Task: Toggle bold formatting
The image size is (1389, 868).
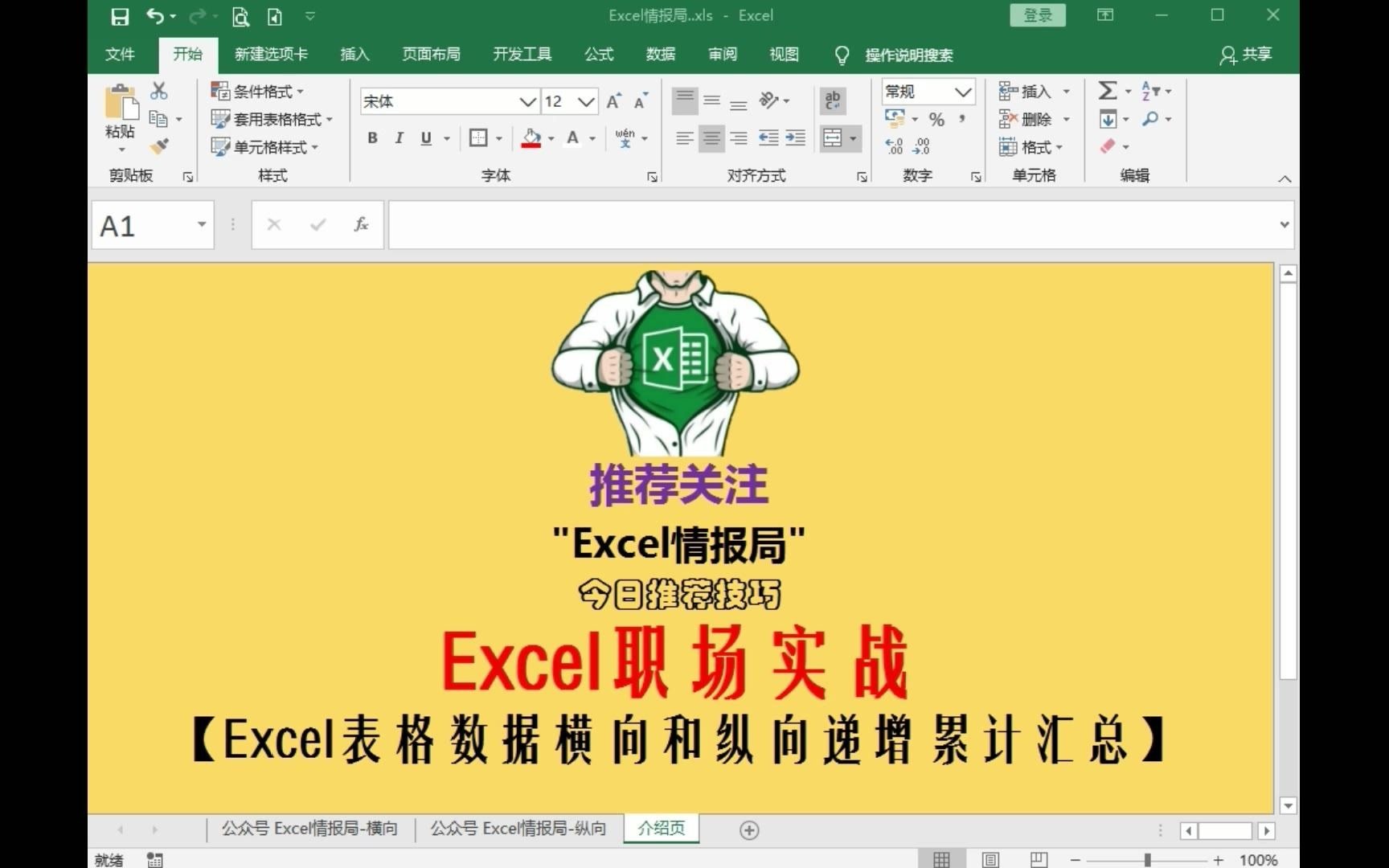Action: [x=372, y=138]
